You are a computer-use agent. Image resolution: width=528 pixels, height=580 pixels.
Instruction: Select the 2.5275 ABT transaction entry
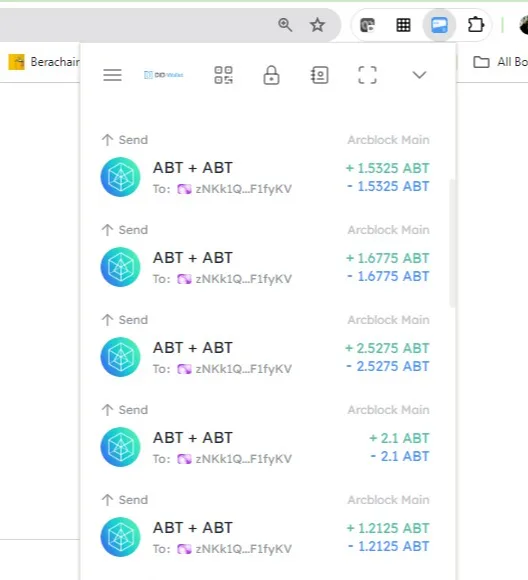click(265, 348)
